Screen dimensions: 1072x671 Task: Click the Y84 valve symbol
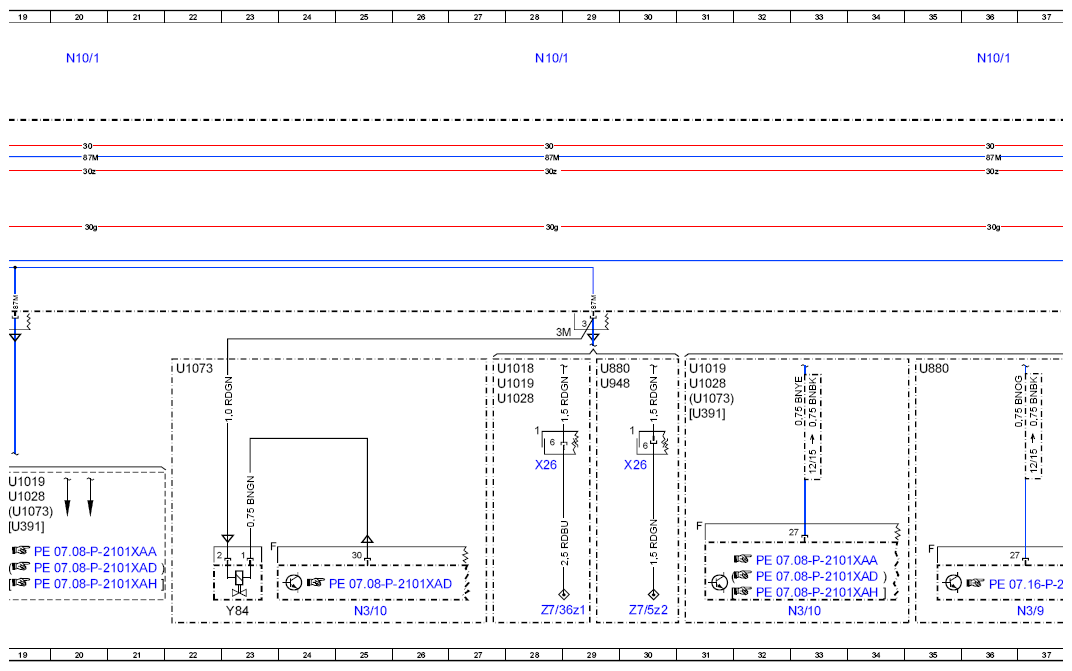click(x=238, y=580)
